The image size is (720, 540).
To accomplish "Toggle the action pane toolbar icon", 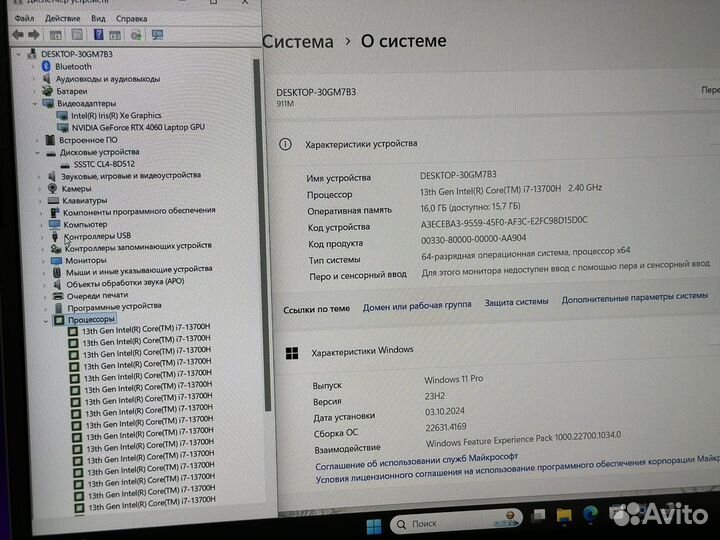I will 115,35.
